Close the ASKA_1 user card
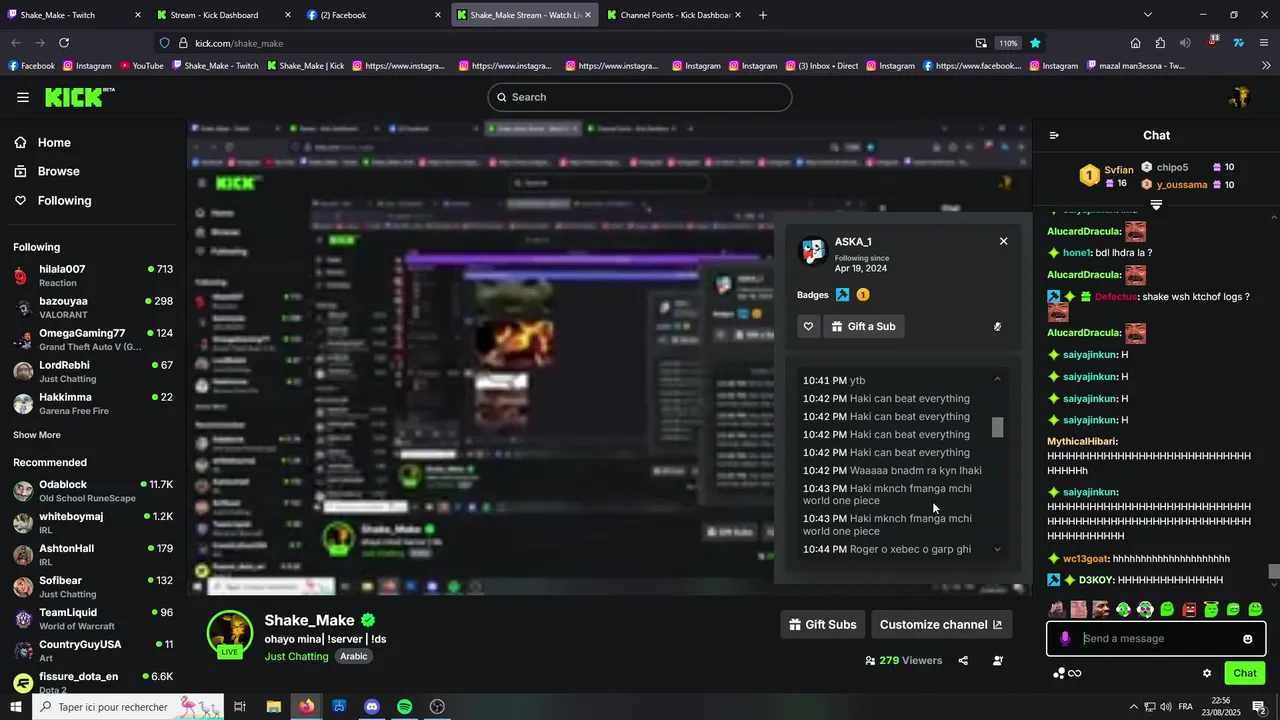The image size is (1280, 720). 1003,241
